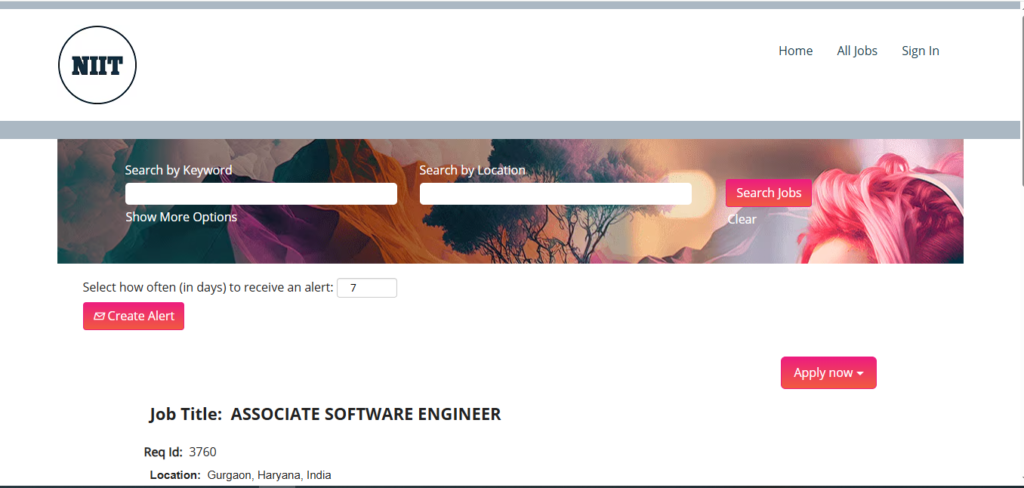
Task: Click the location text Gurgaon, Haryana, India
Action: [x=269, y=476]
